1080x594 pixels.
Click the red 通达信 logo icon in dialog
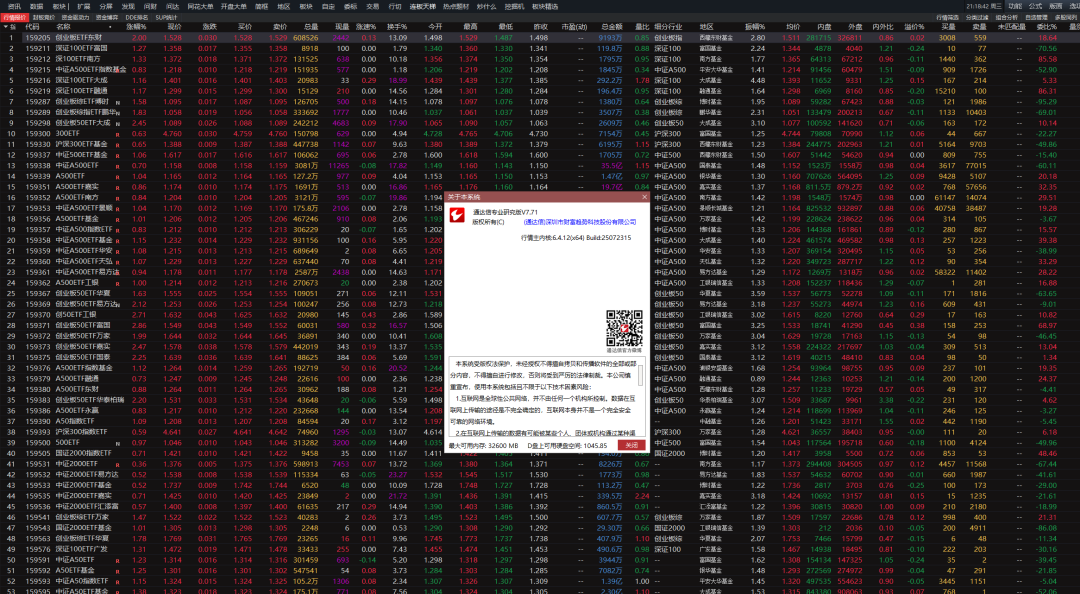pyautogui.click(x=458, y=217)
